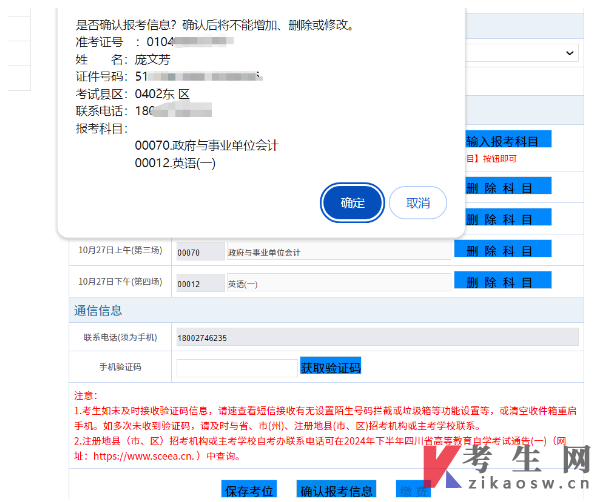
Task: Click the 获取验证码 button
Action: 331,367
